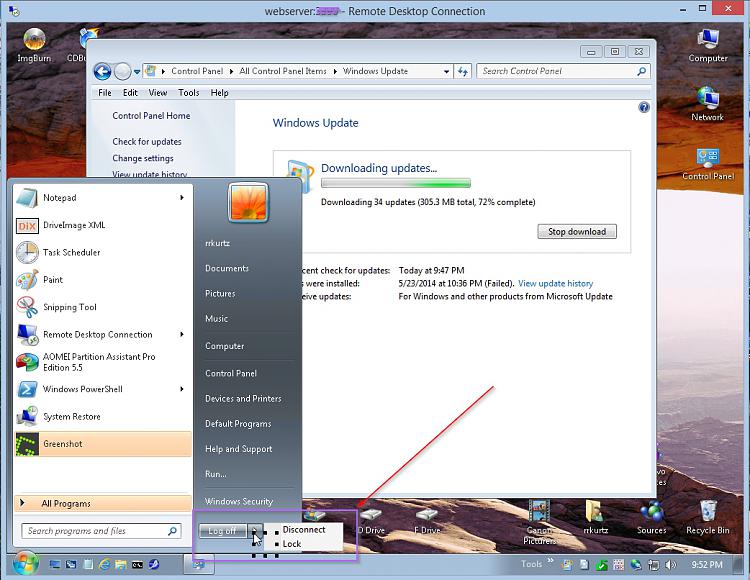Open Greenshot from Start menu

[103, 444]
